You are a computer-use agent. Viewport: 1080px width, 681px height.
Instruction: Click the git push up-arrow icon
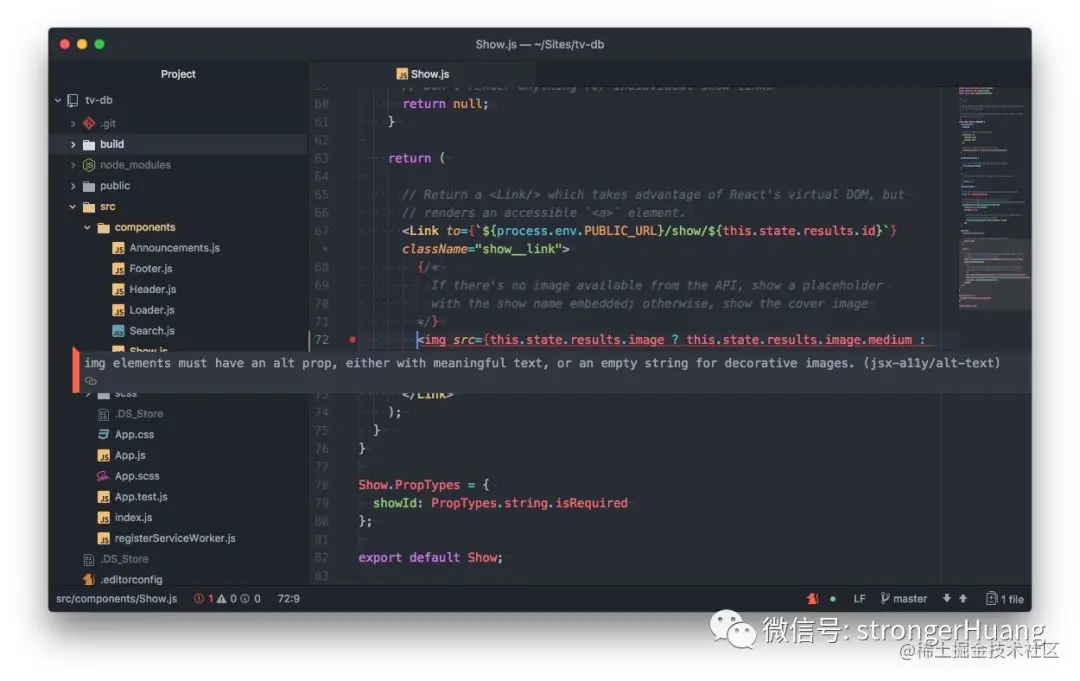tap(963, 598)
